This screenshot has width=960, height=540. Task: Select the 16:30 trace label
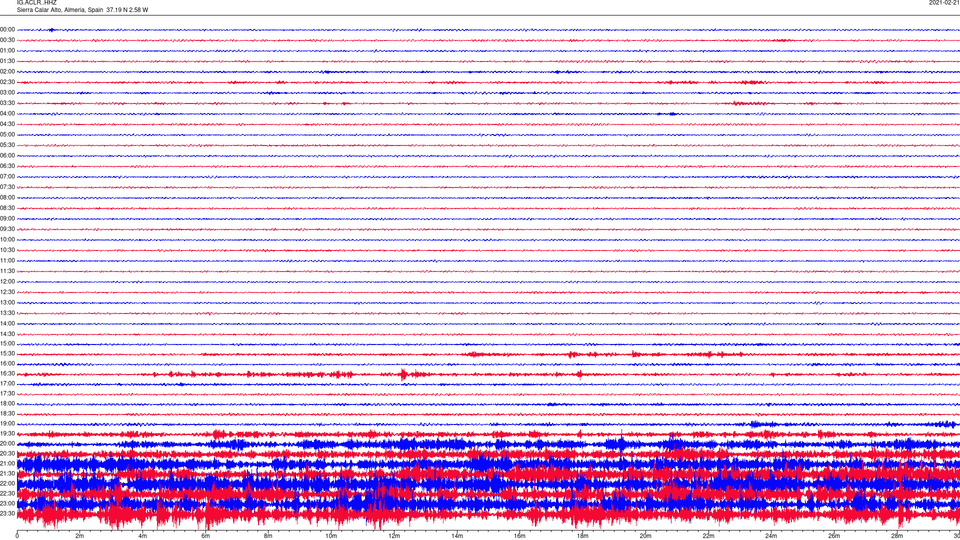pyautogui.click(x=7, y=373)
